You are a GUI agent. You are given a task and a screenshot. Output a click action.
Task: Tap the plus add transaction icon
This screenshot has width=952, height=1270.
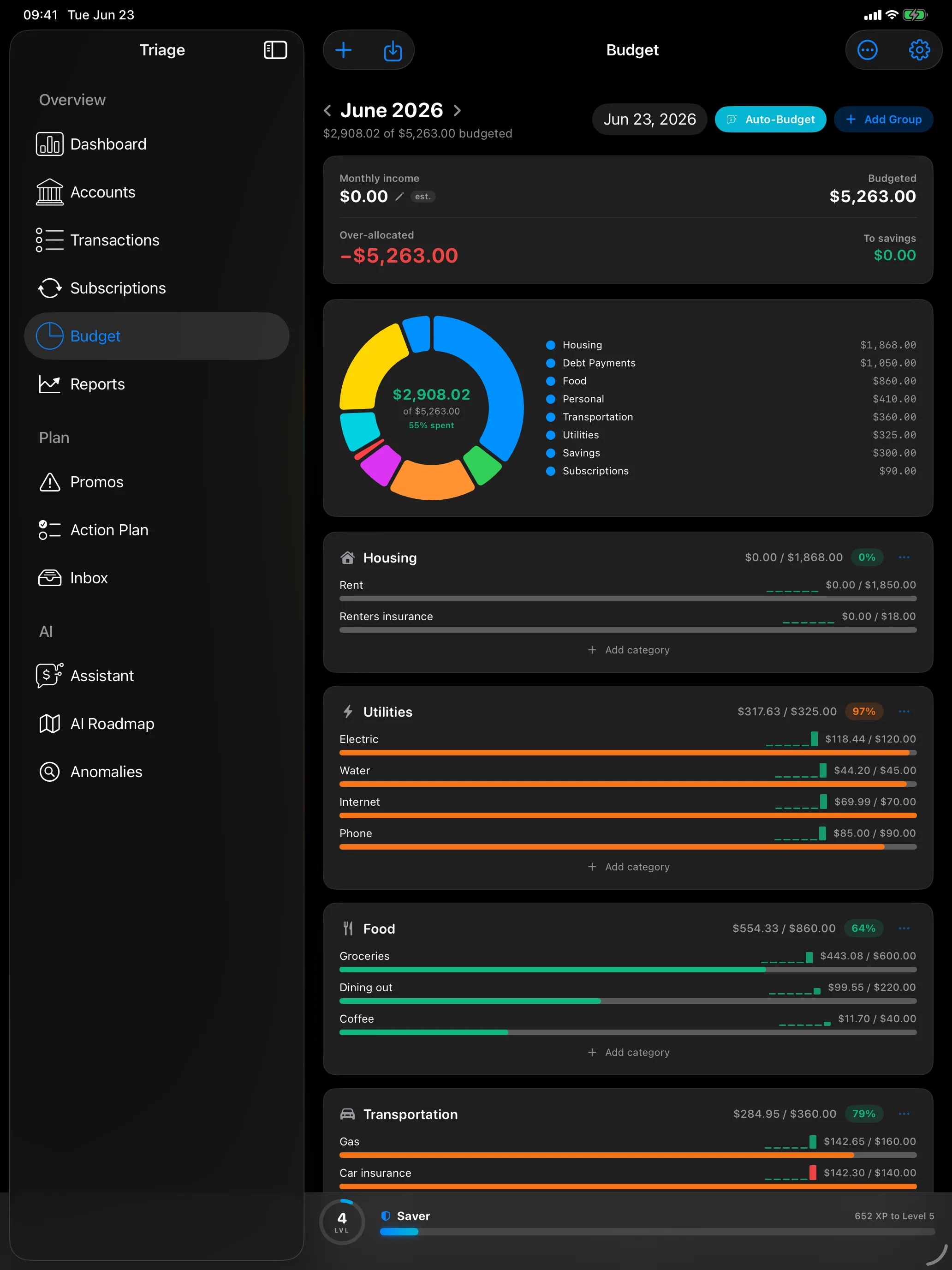tap(343, 50)
